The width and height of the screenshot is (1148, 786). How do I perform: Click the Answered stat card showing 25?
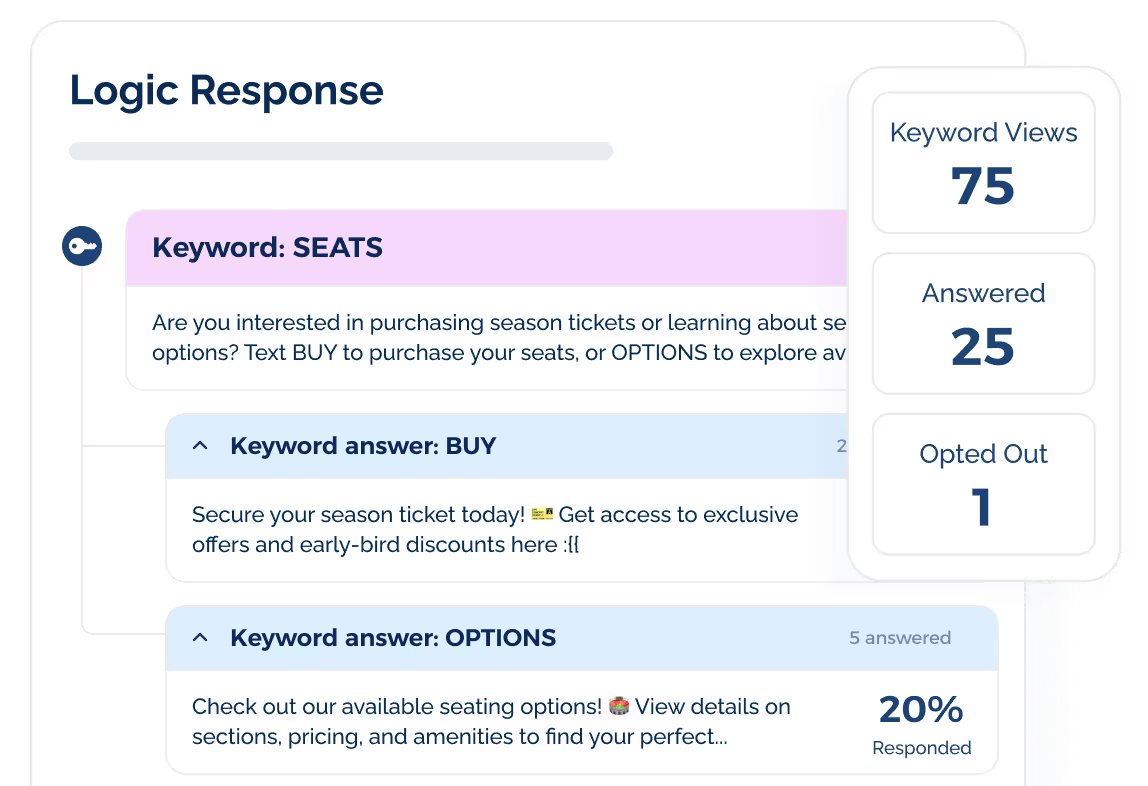(x=983, y=323)
